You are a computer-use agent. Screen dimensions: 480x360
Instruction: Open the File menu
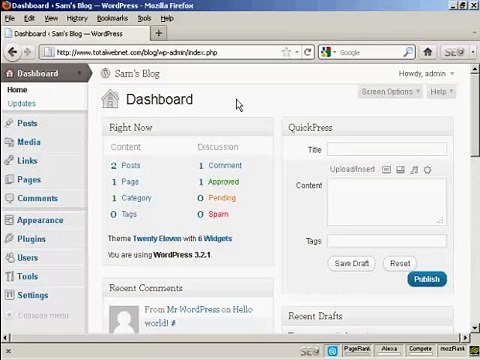[10, 18]
